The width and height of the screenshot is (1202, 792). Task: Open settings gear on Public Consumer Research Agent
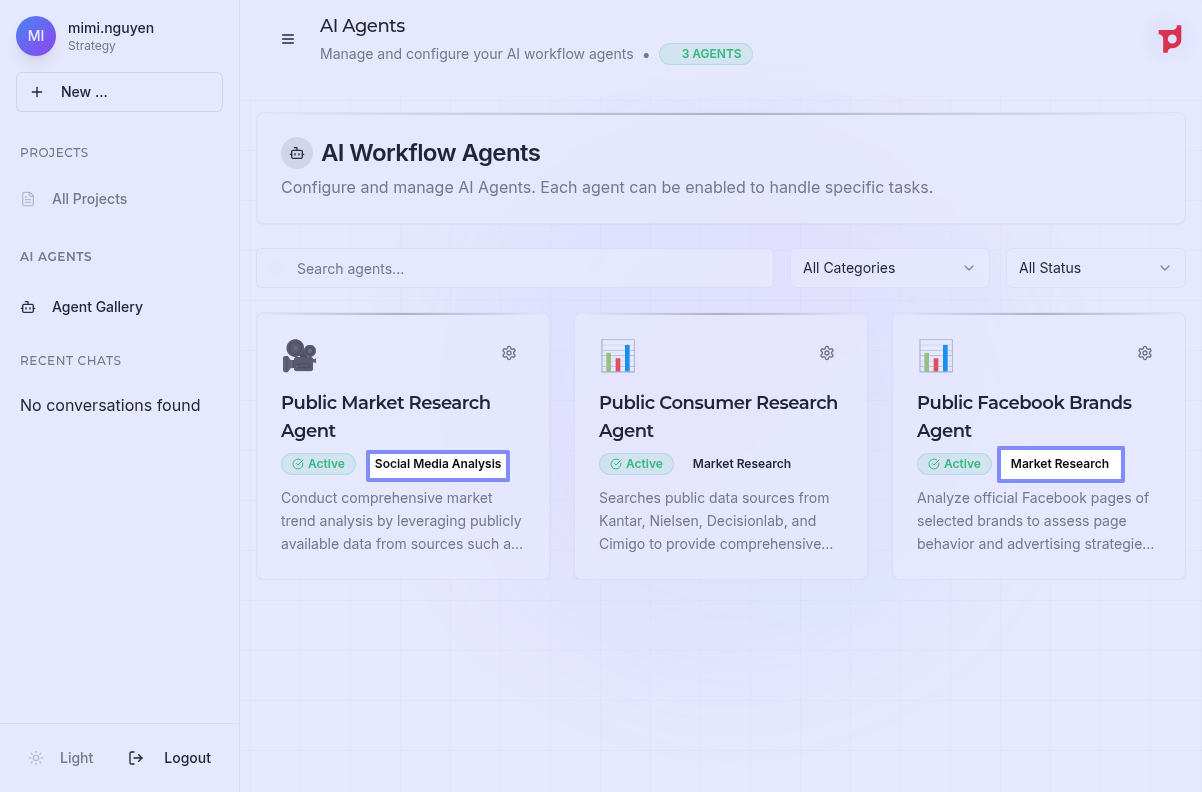(827, 353)
